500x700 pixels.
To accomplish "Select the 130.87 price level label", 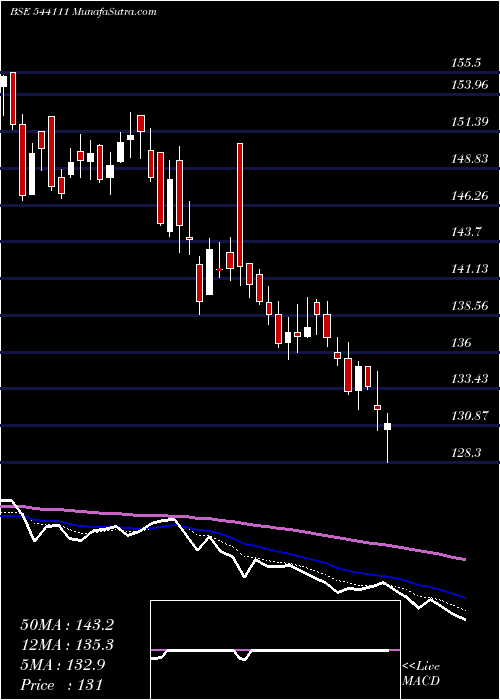I will click(470, 416).
